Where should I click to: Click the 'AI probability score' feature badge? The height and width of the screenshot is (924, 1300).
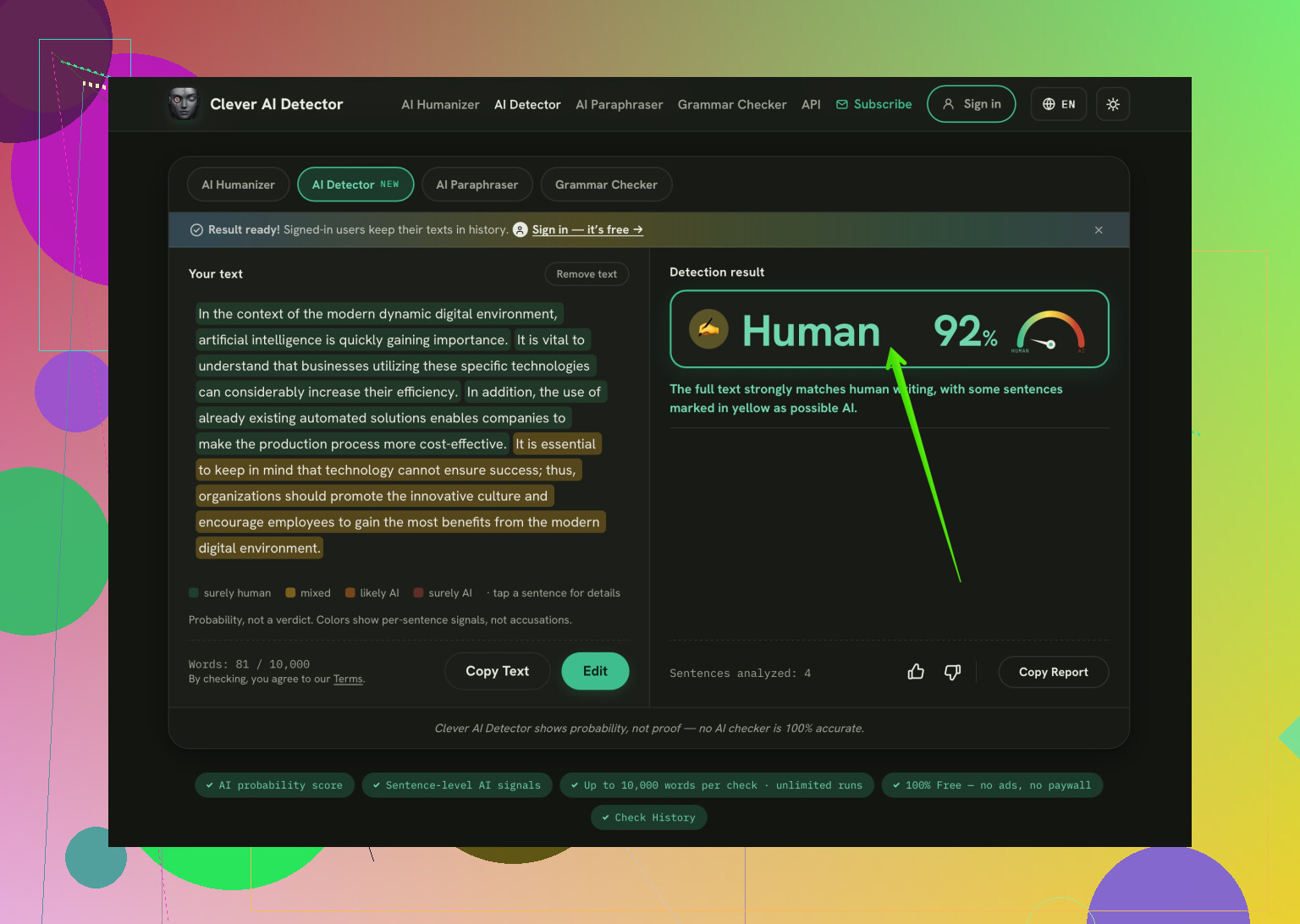tap(274, 785)
